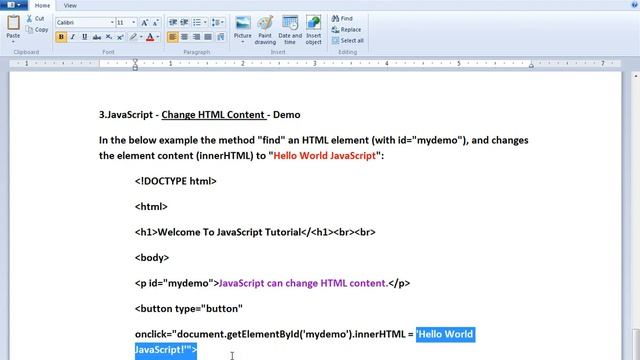Open the WordPad application menu button

coord(14,5)
